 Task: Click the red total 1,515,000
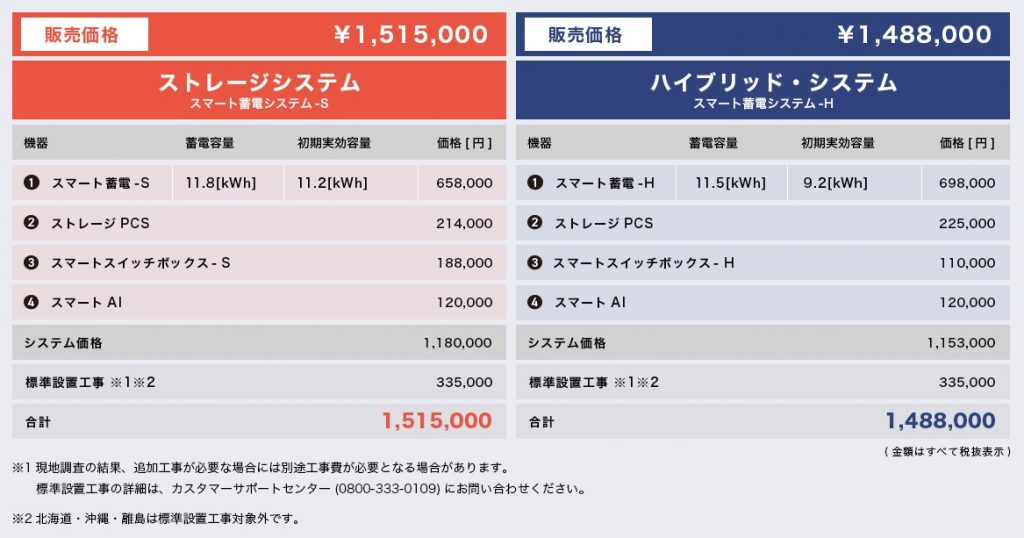tap(437, 421)
